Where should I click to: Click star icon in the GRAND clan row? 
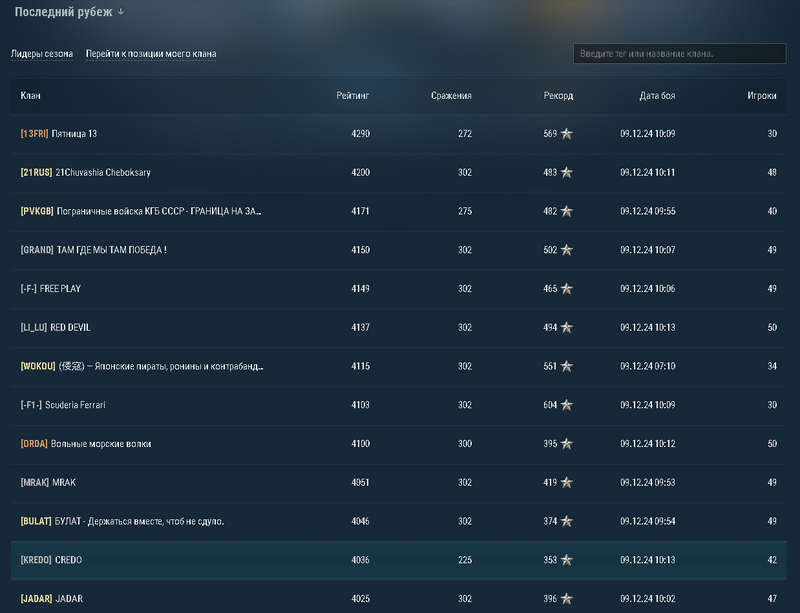pos(567,250)
